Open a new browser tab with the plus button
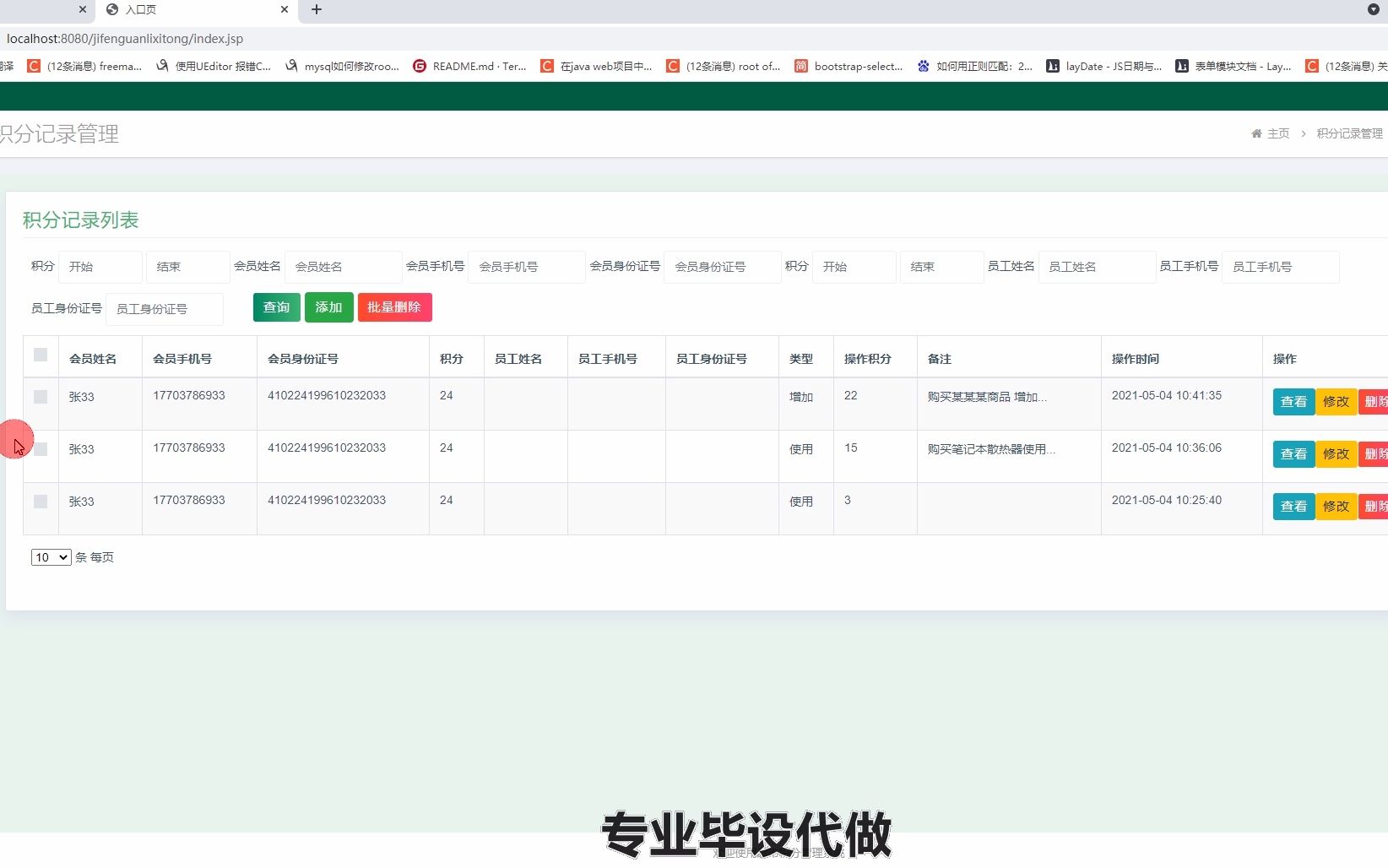Screen dimensions: 1388x868 [x=317, y=9]
